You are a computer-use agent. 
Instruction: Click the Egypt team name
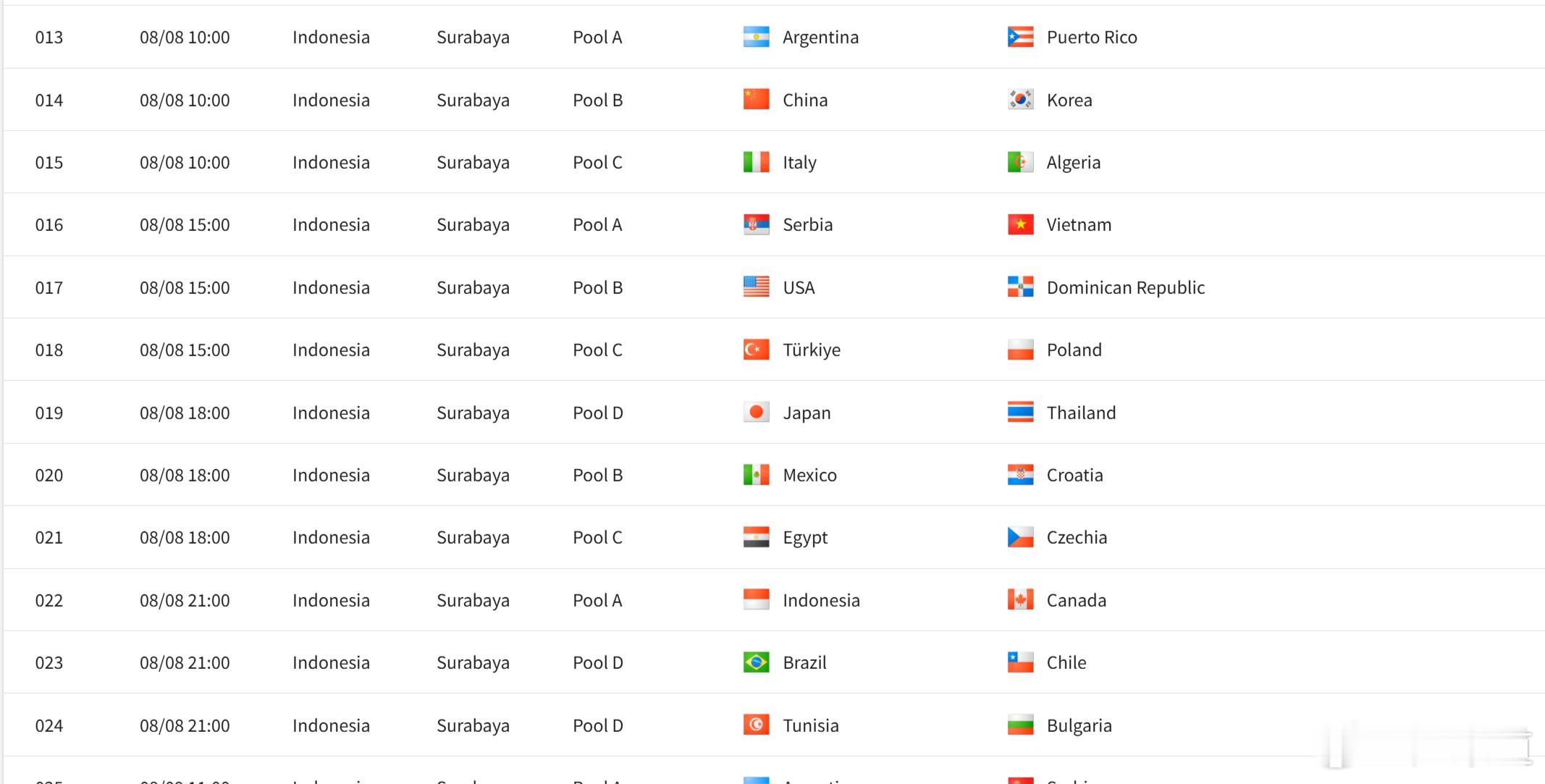[x=805, y=538]
